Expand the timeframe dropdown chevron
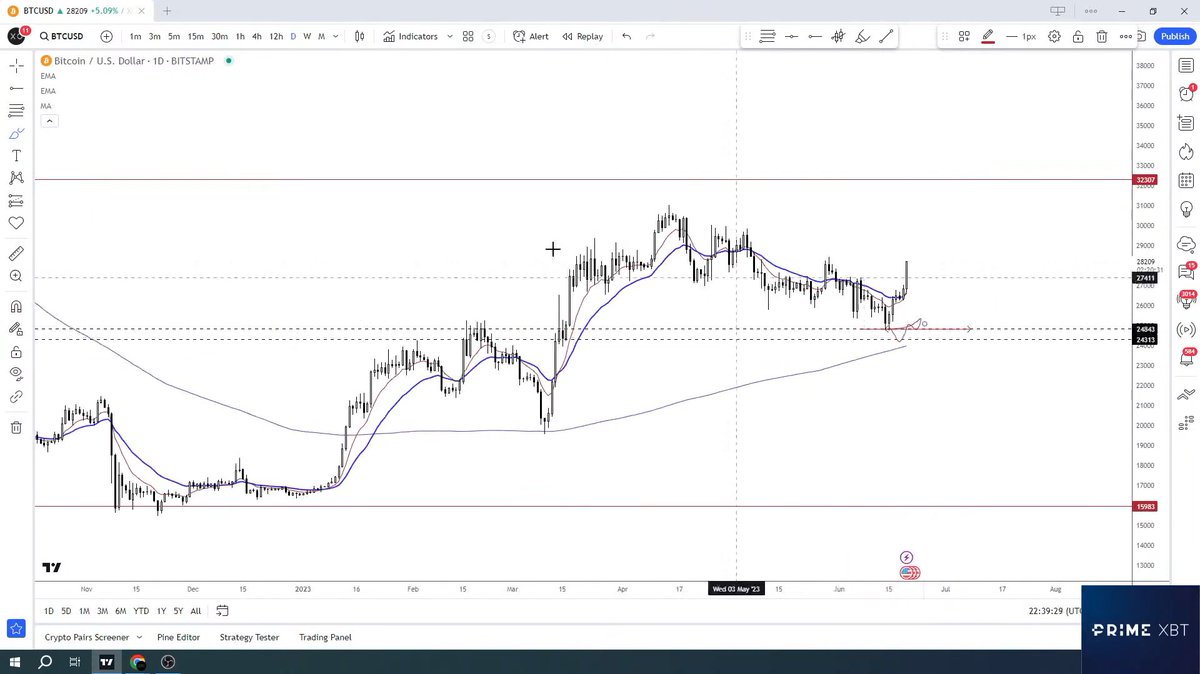This screenshot has height=674, width=1200. coord(335,36)
